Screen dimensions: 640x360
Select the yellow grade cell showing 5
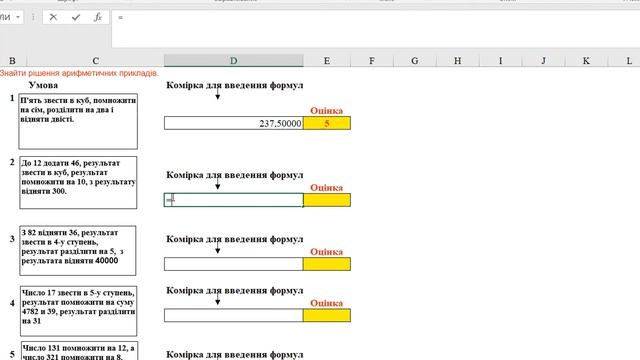(x=327, y=123)
